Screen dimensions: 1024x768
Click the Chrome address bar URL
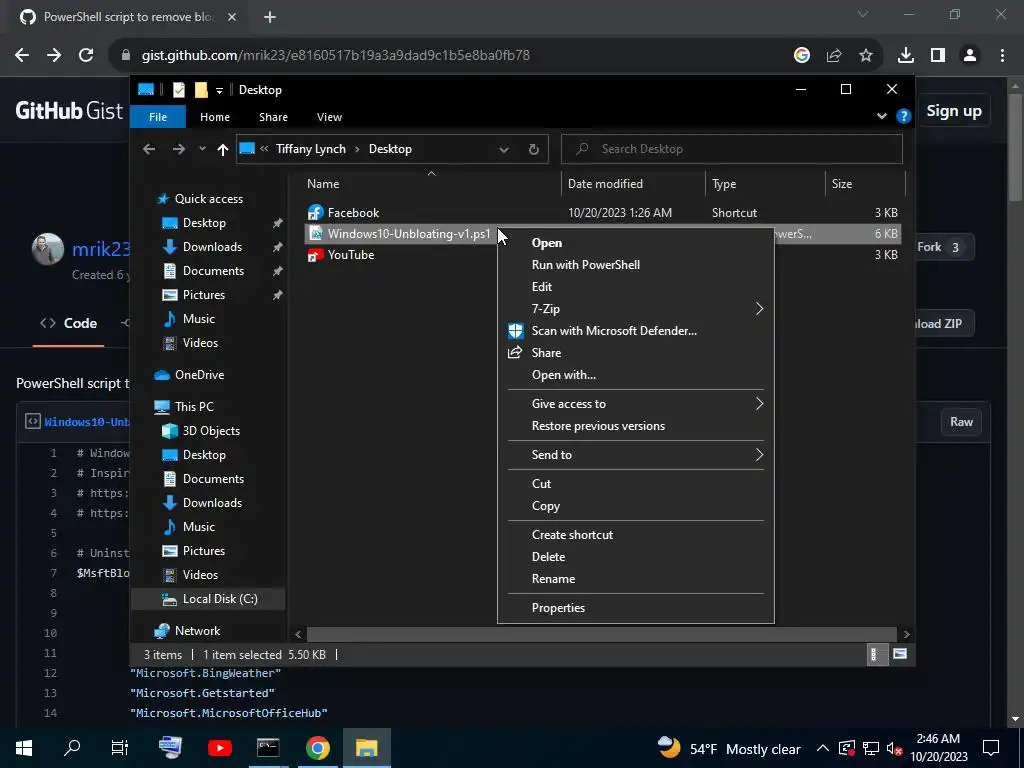tap(336, 56)
